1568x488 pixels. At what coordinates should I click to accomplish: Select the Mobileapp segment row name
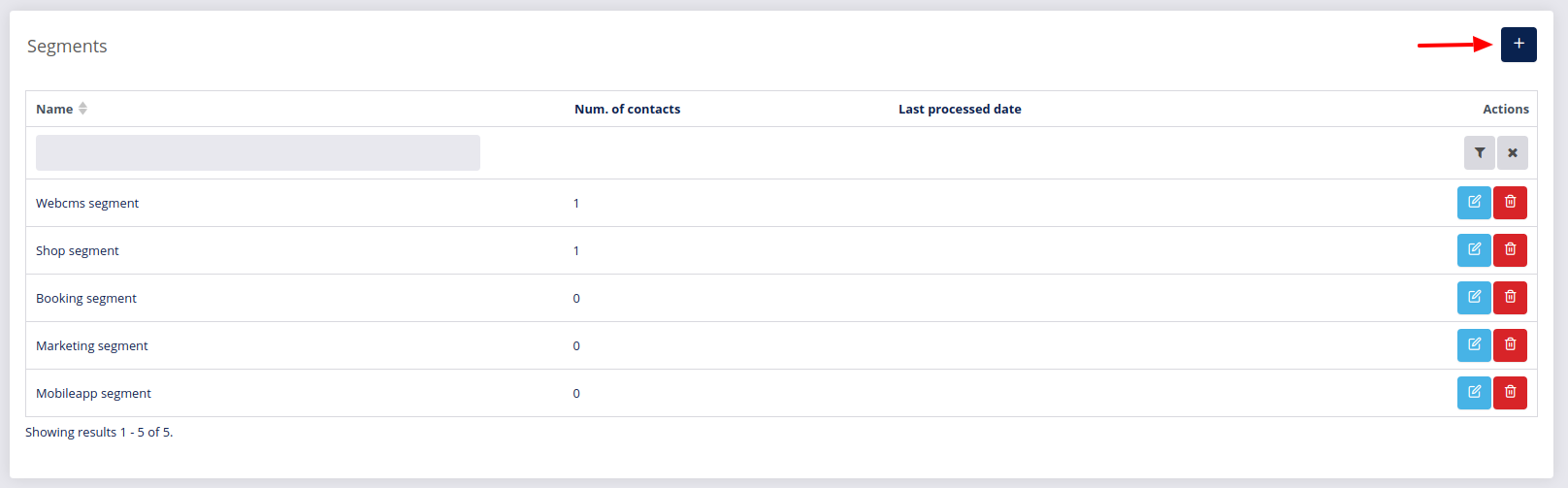coord(93,394)
